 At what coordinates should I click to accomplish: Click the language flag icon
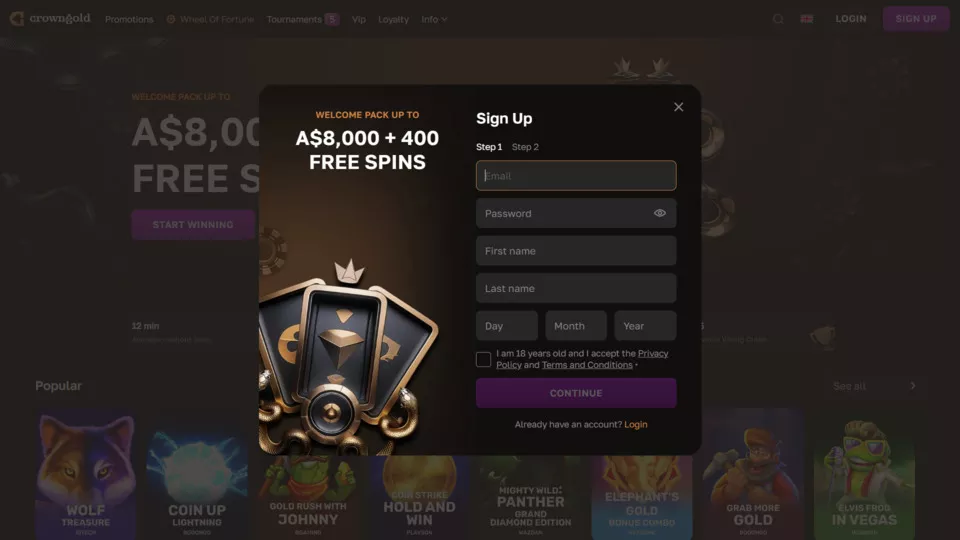806,19
